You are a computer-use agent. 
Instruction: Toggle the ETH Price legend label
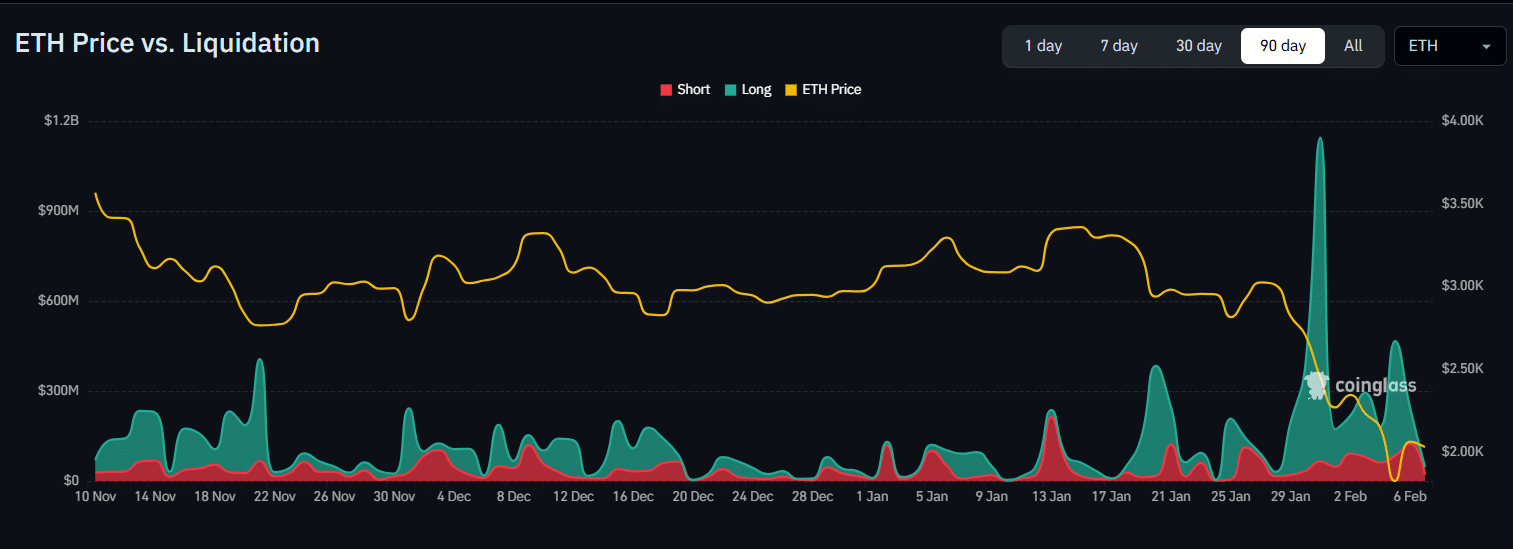pyautogui.click(x=831, y=90)
